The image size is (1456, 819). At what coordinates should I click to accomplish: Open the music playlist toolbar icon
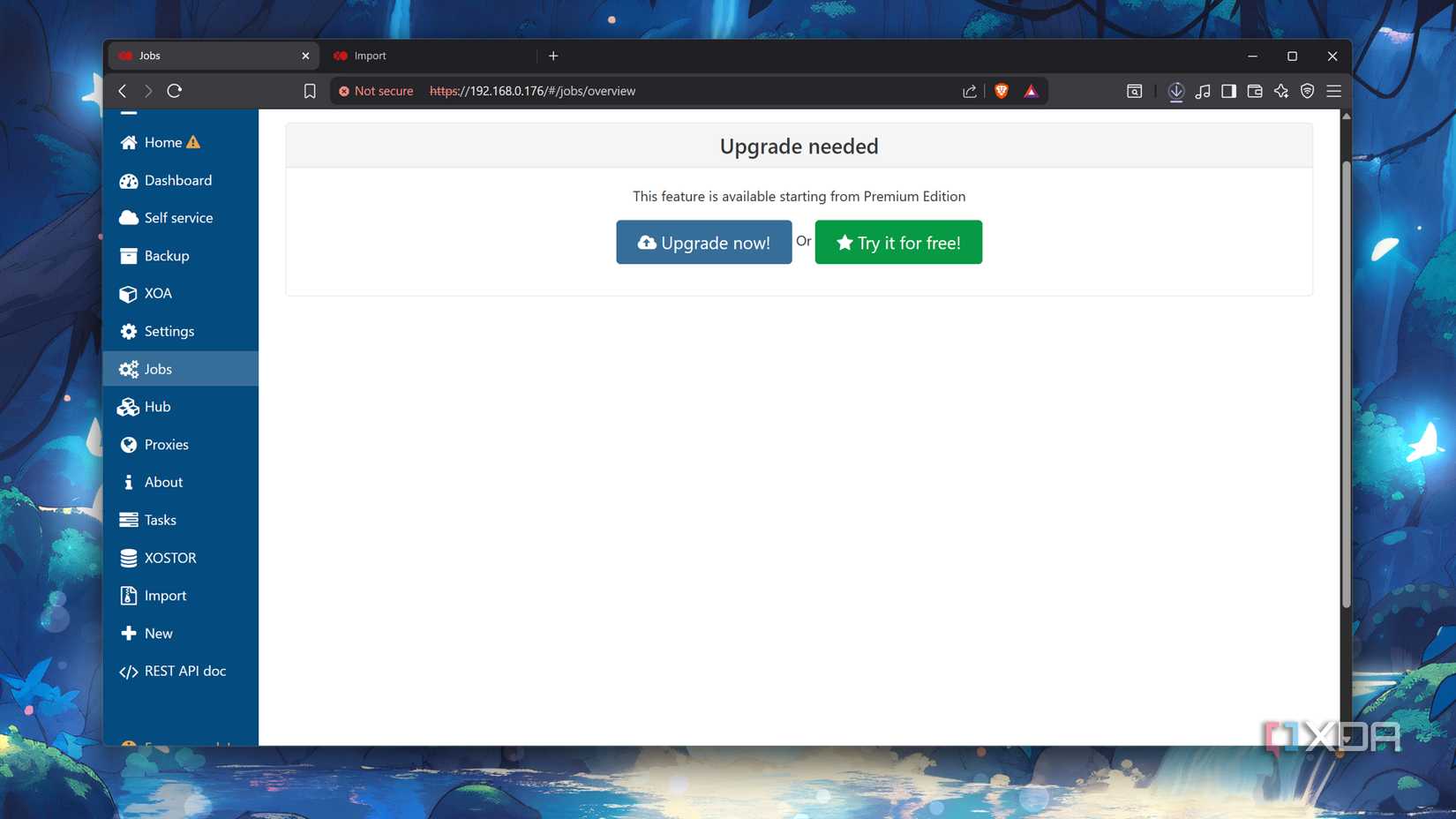coord(1203,91)
